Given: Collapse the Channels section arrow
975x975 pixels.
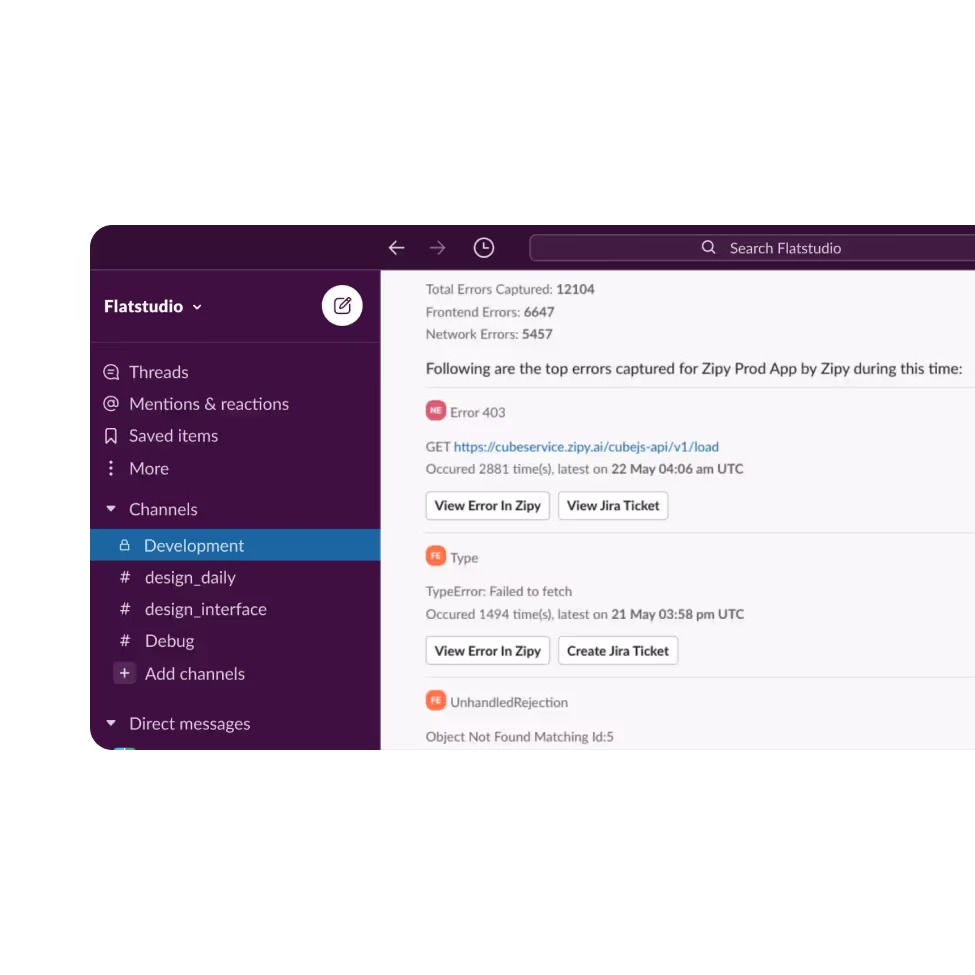Looking at the screenshot, I should coord(111,509).
